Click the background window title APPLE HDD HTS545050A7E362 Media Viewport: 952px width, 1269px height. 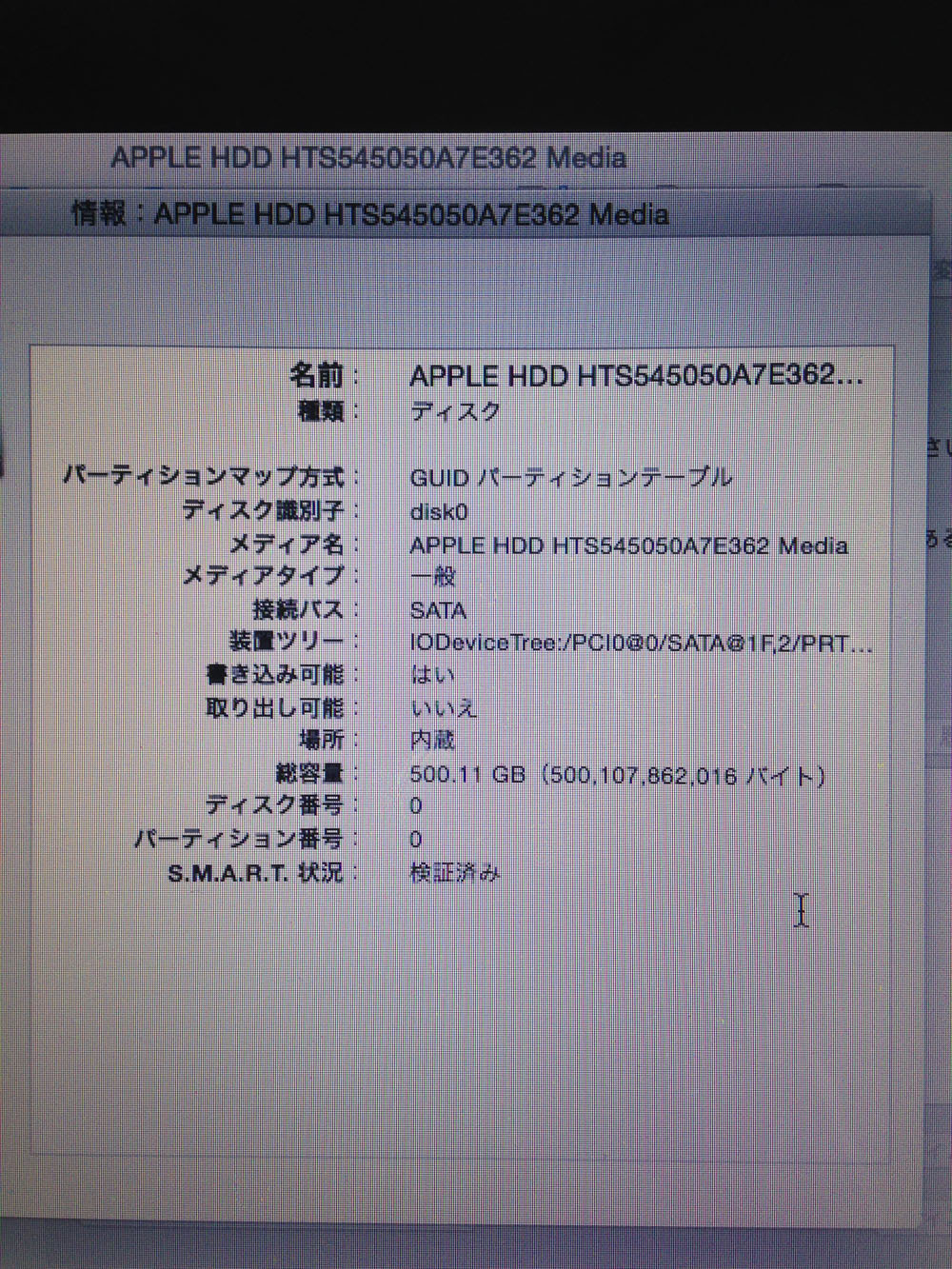tap(369, 158)
